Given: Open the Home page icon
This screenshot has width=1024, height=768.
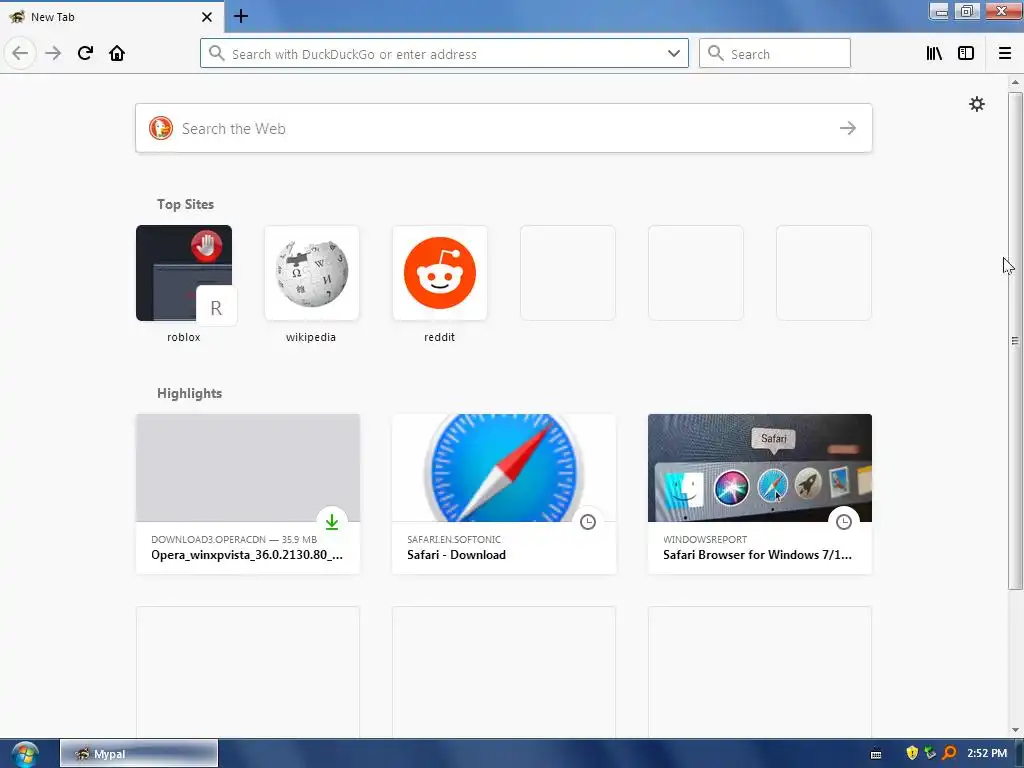Looking at the screenshot, I should [x=117, y=53].
